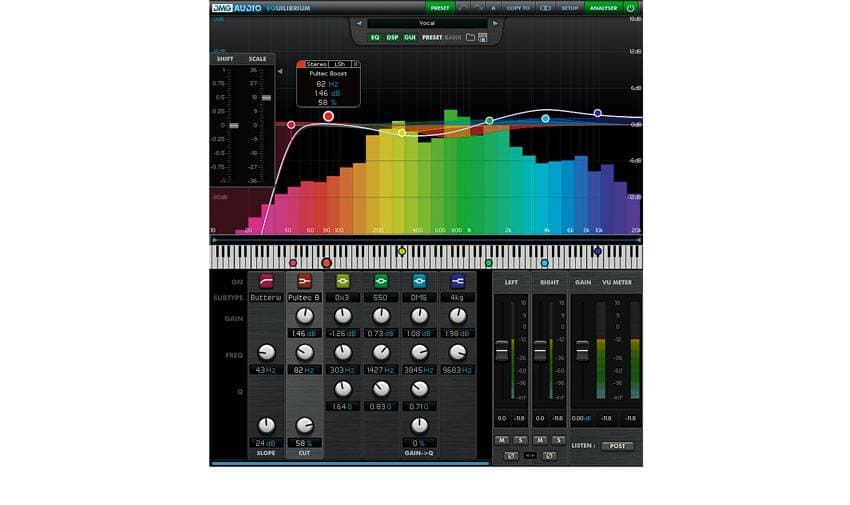The width and height of the screenshot is (850, 505).
Task: Open the DMG subtype dropdown
Action: (419, 297)
